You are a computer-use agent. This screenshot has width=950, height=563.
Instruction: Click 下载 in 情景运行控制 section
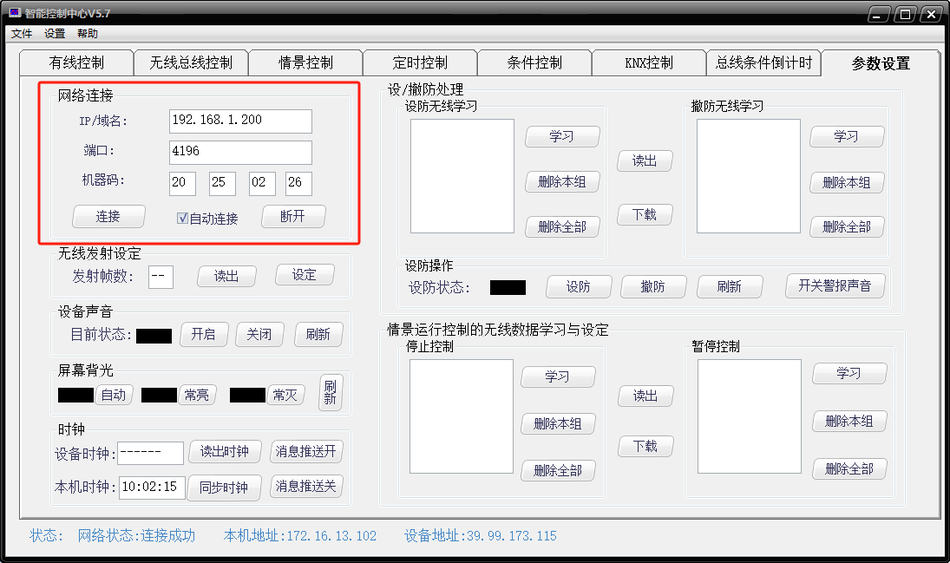coord(645,447)
